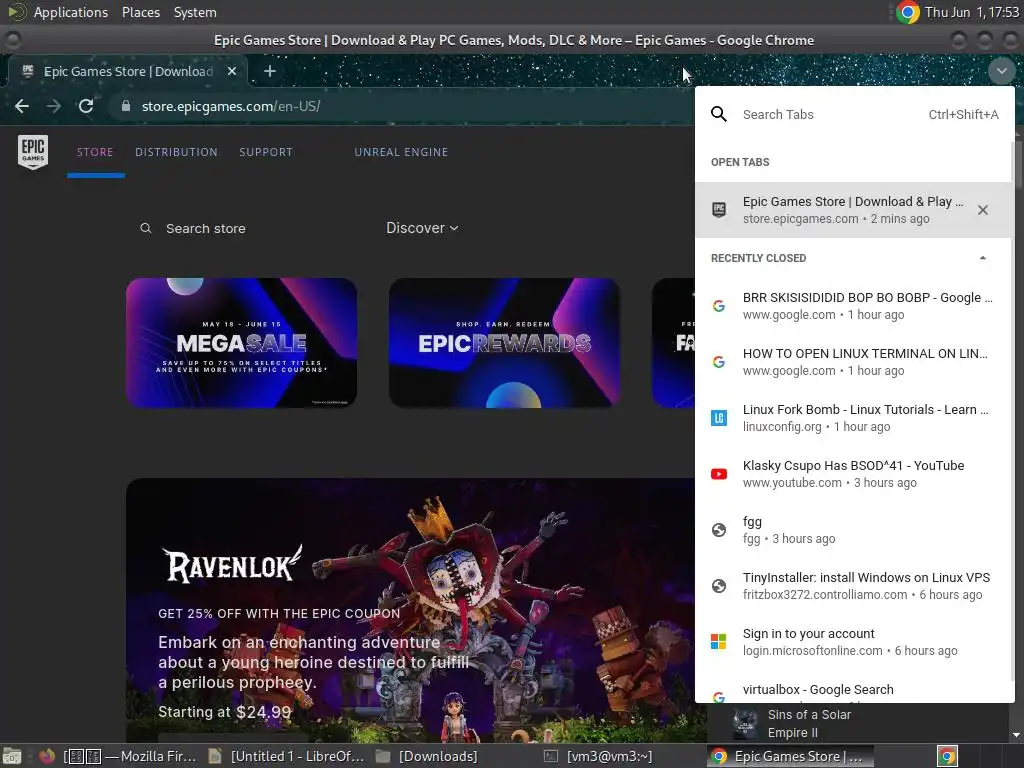
Task: Open the System menu
Action: point(195,12)
